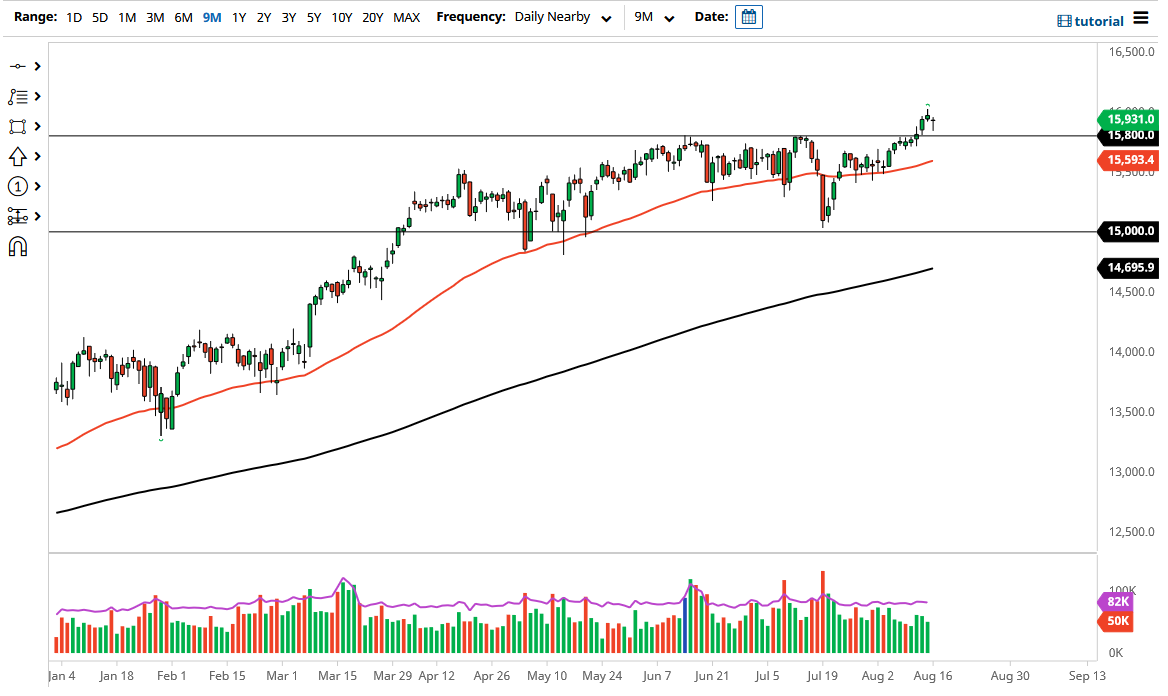Open the date calendar picker

[x=749, y=17]
